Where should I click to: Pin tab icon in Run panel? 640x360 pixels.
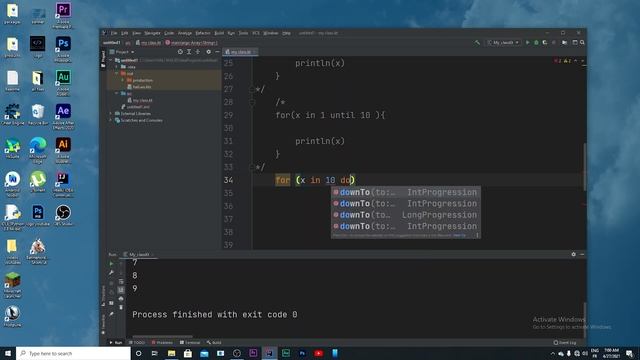click(111, 314)
